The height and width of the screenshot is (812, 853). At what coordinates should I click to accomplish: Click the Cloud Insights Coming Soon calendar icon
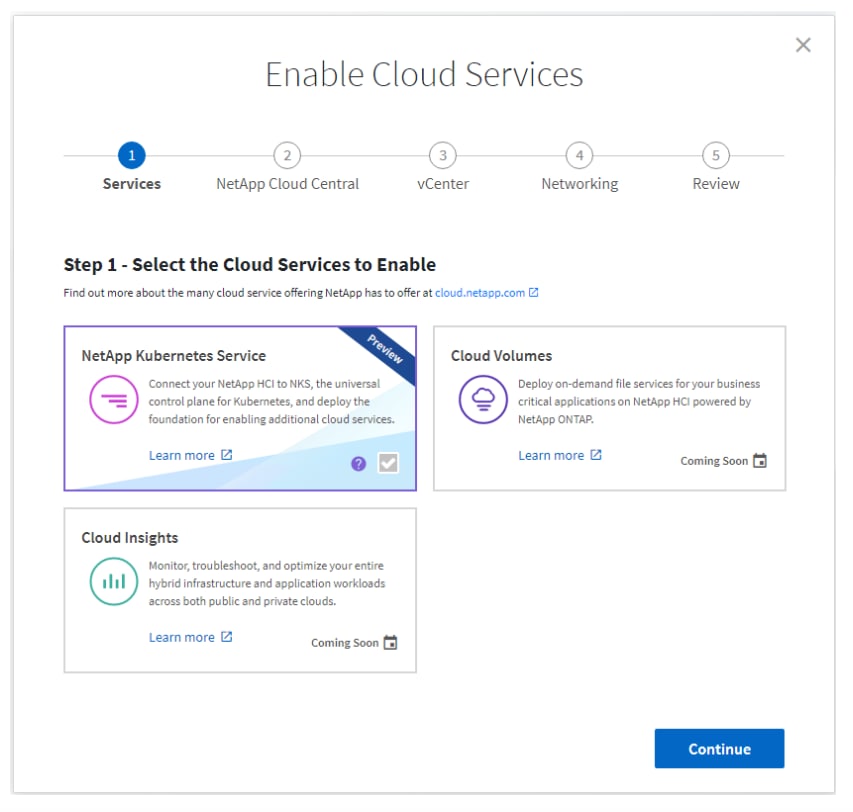[391, 643]
